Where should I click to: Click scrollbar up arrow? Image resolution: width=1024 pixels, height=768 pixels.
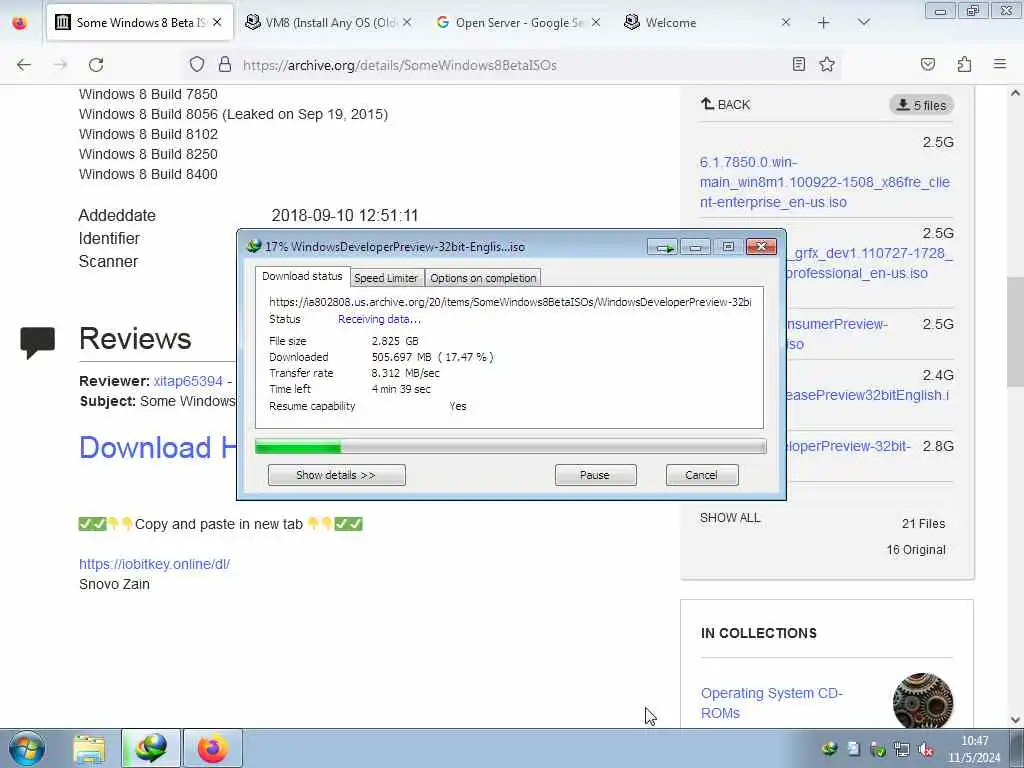[1015, 93]
